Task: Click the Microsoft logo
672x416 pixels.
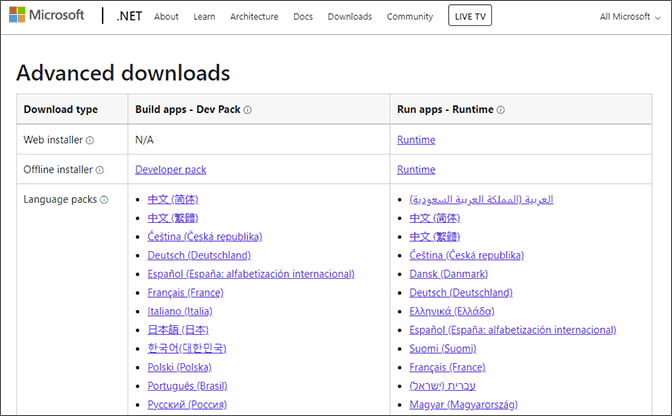Action: 52,16
